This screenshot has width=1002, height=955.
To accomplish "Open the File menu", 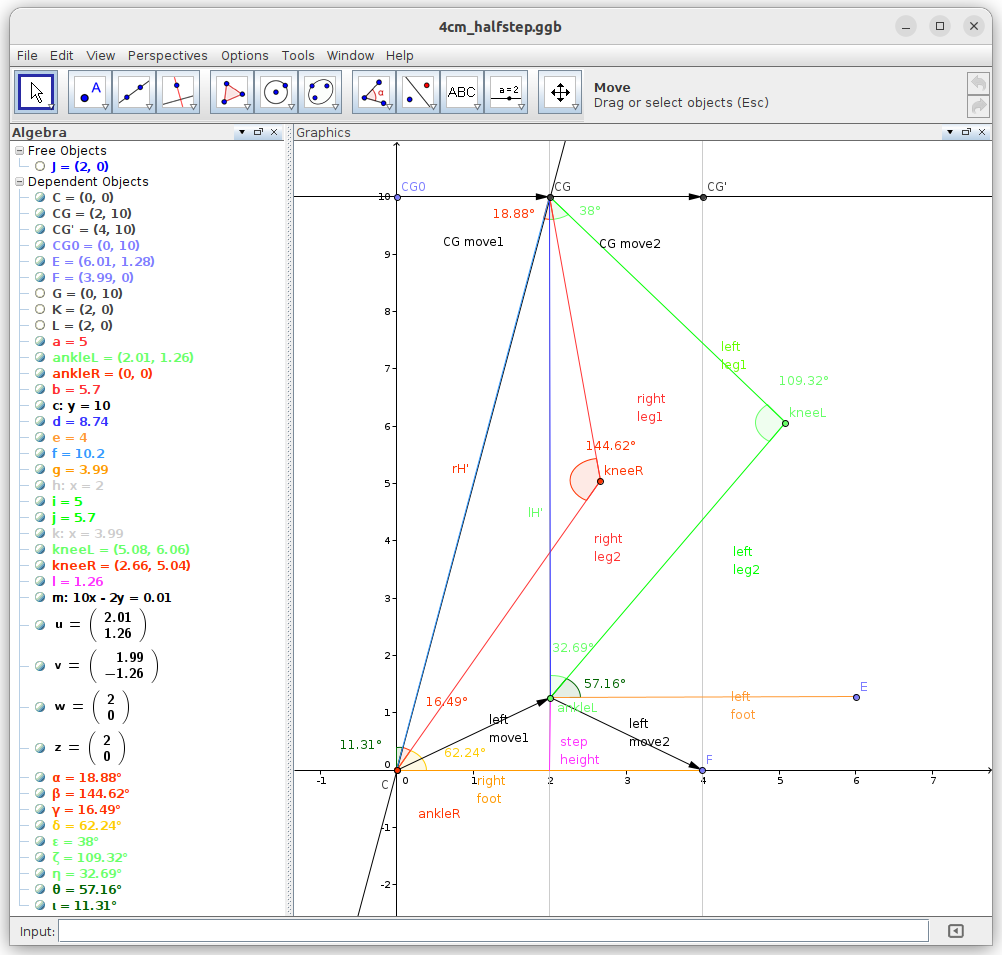I will (x=27, y=56).
